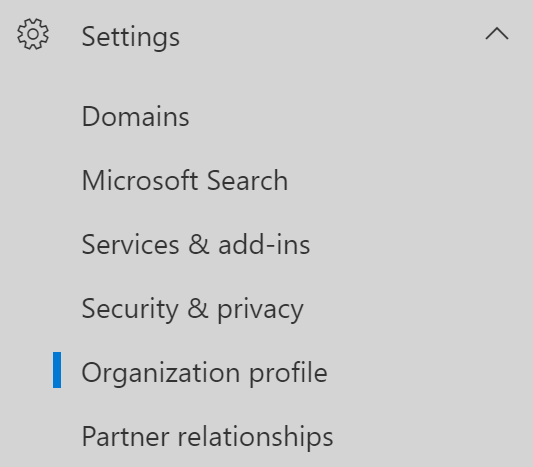
Task: Click the blue bar beside Organization profile
Action: (57, 370)
